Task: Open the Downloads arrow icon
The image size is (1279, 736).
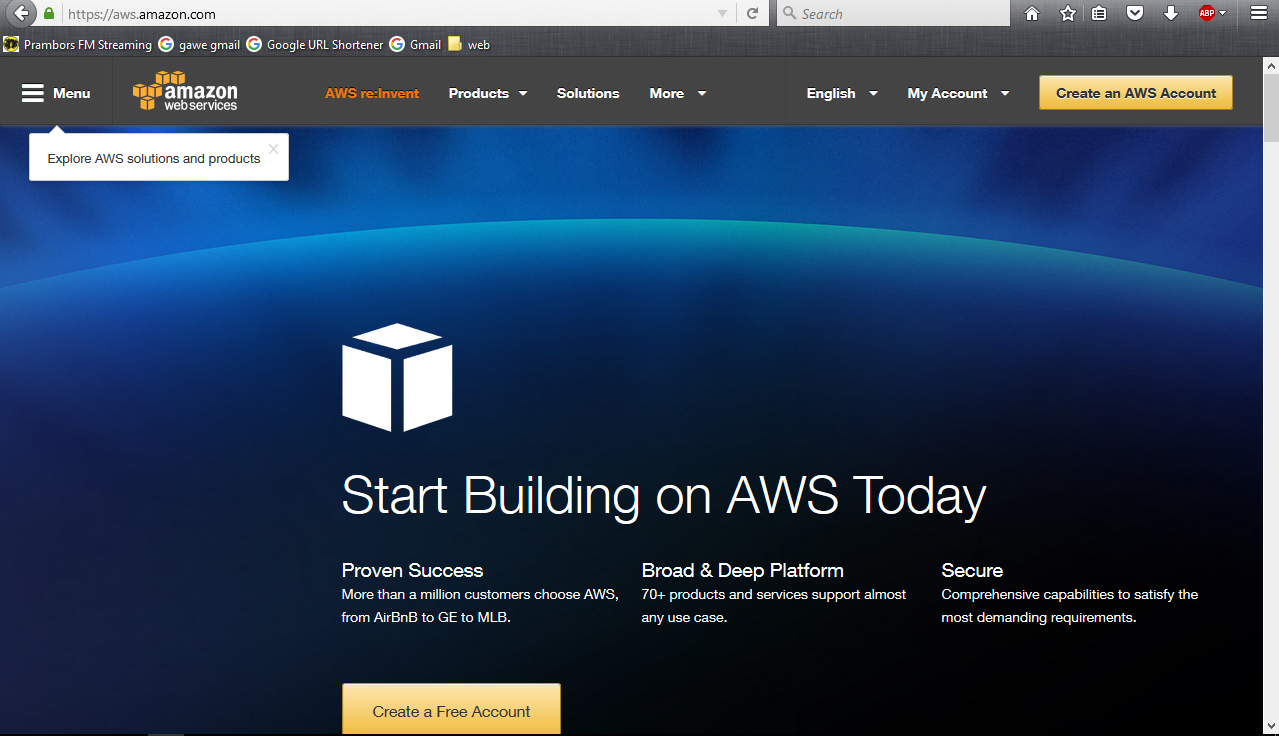Action: click(x=1170, y=14)
